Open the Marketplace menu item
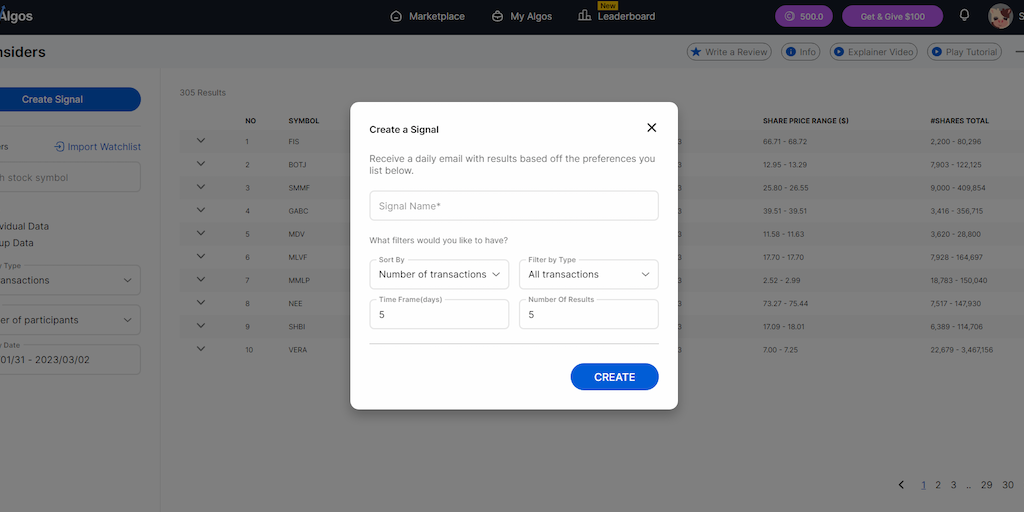The height and width of the screenshot is (512, 1024). click(x=427, y=16)
